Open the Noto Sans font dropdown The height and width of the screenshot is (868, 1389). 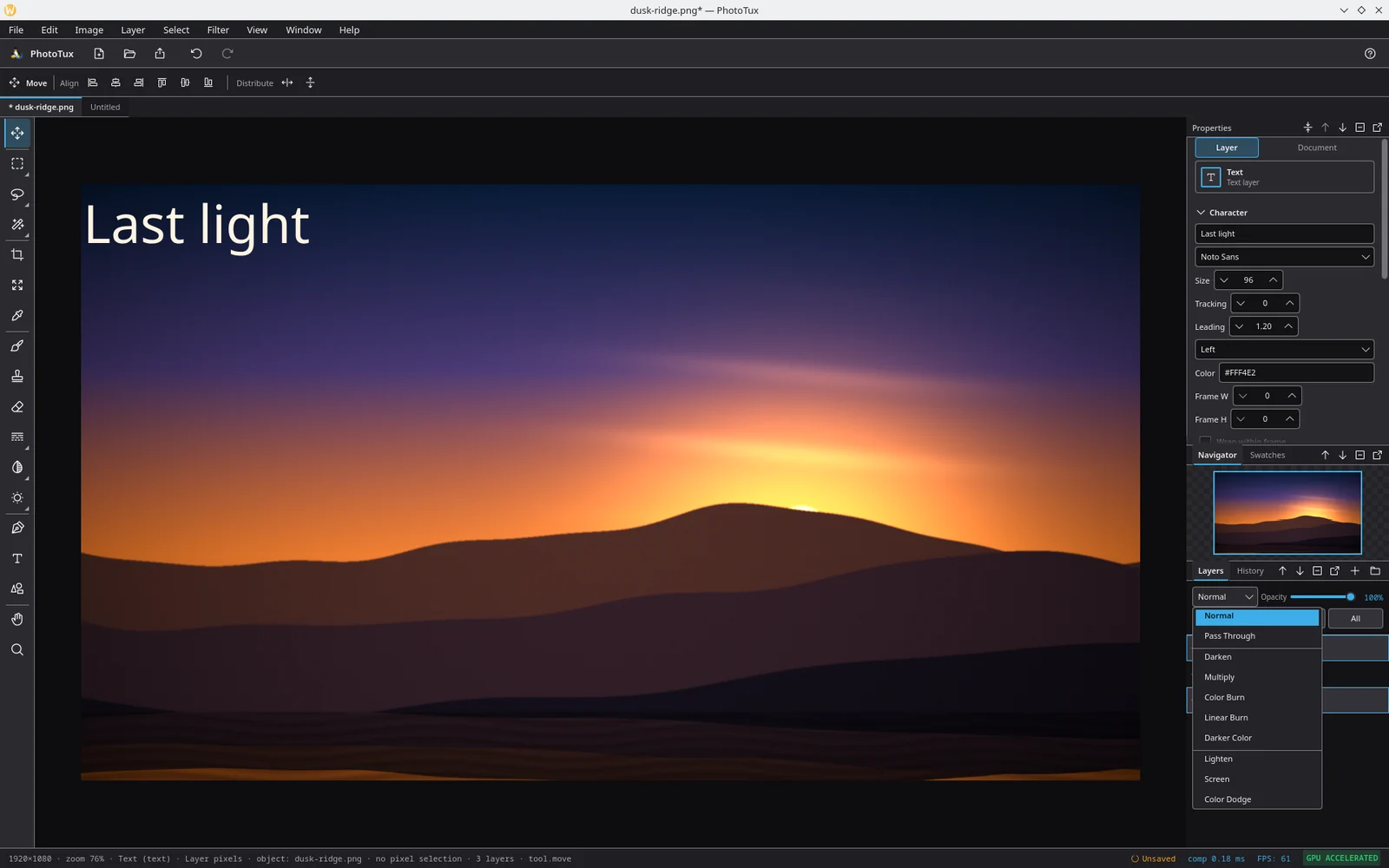(1284, 257)
